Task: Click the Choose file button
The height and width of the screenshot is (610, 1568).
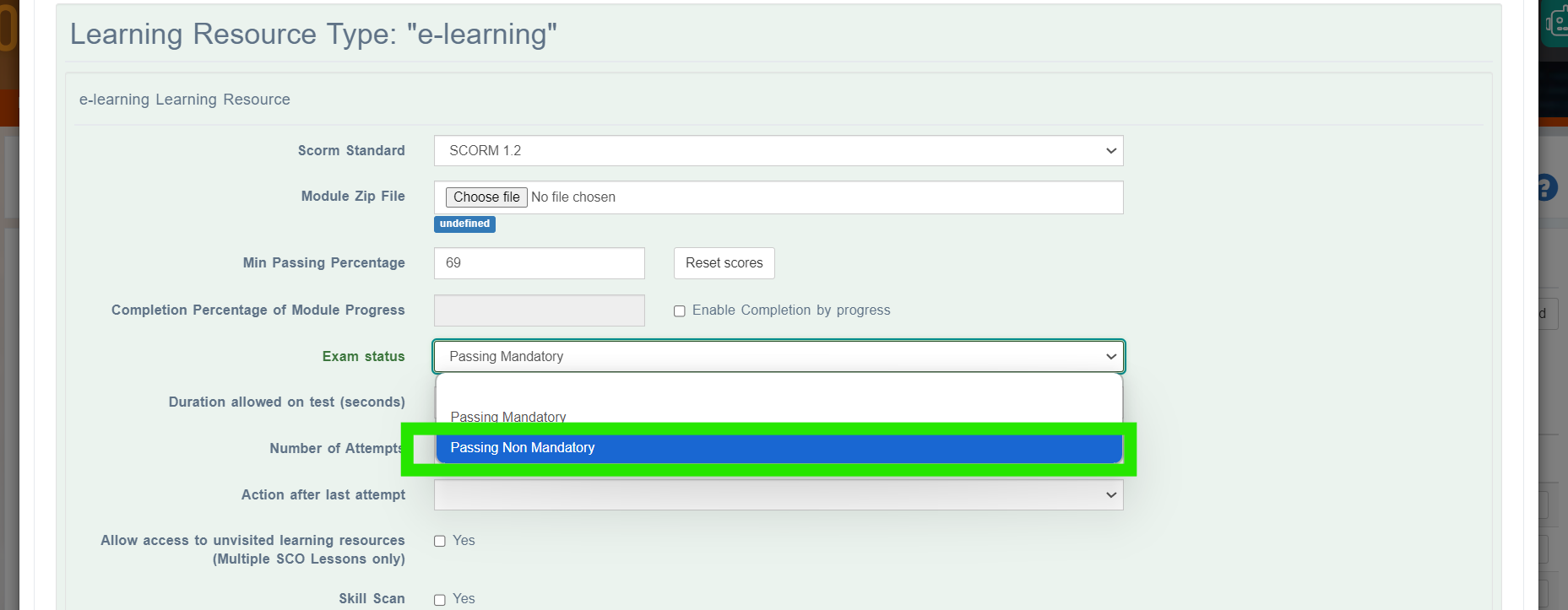Action: (x=486, y=197)
